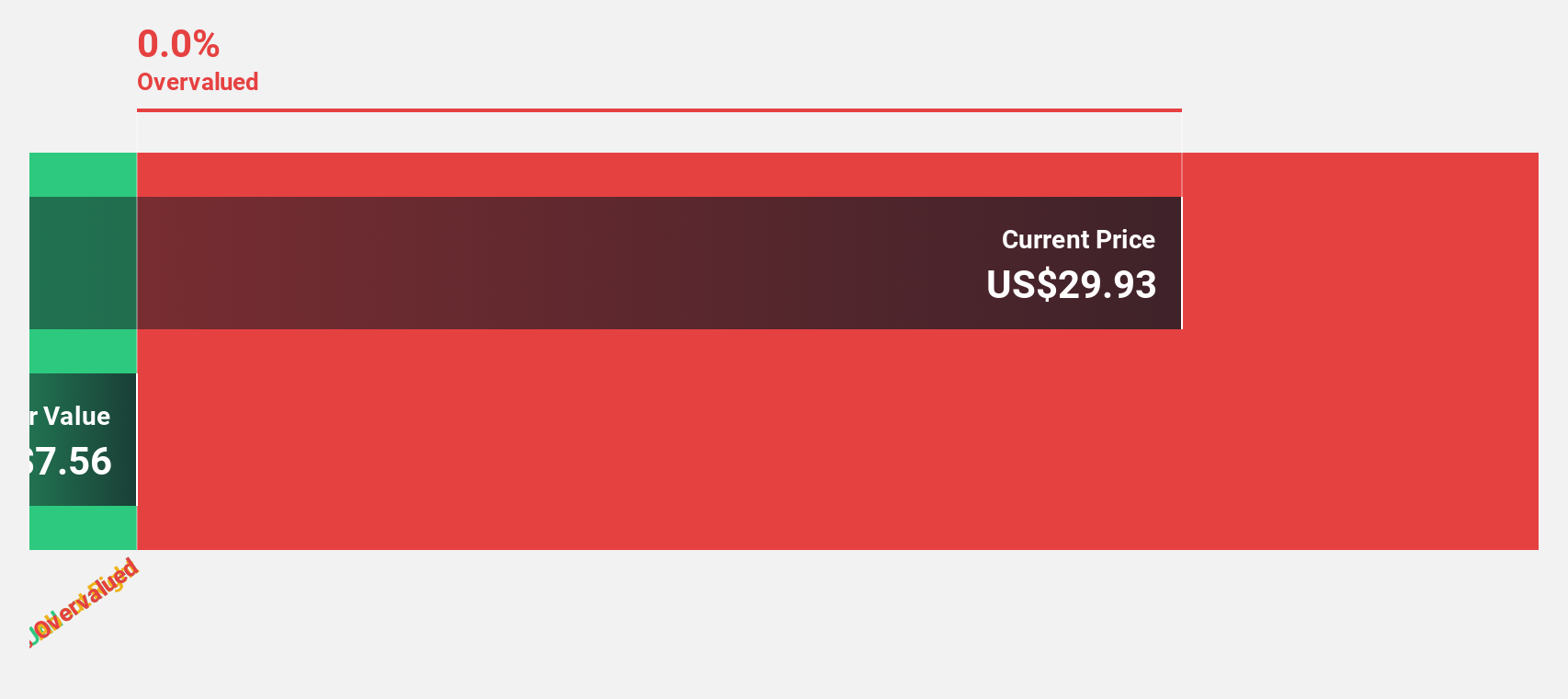Click the green strip below Fair Value box
Screen dimensions: 1568x699
tap(83, 528)
